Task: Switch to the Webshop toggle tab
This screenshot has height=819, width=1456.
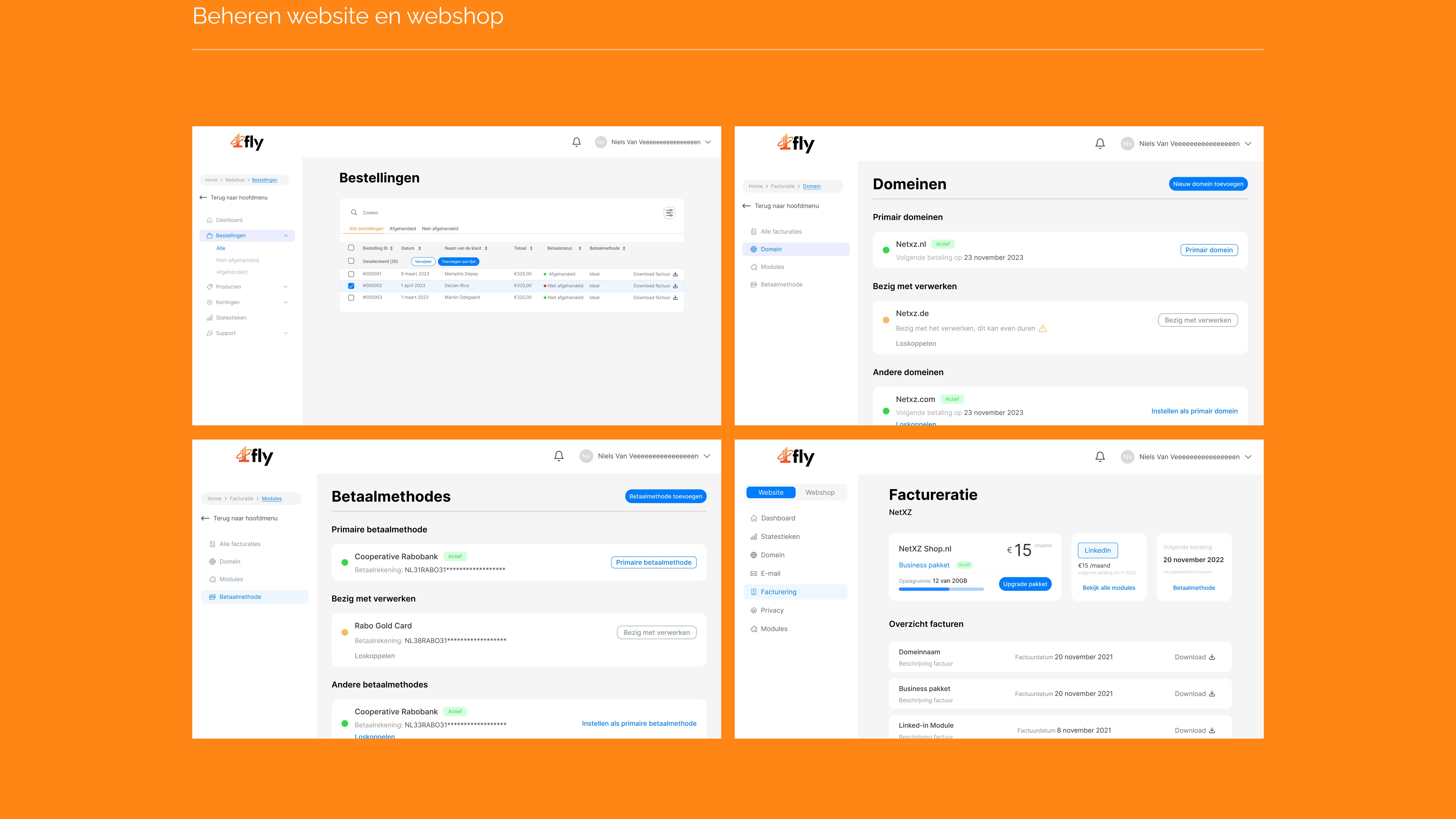Action: click(x=820, y=492)
